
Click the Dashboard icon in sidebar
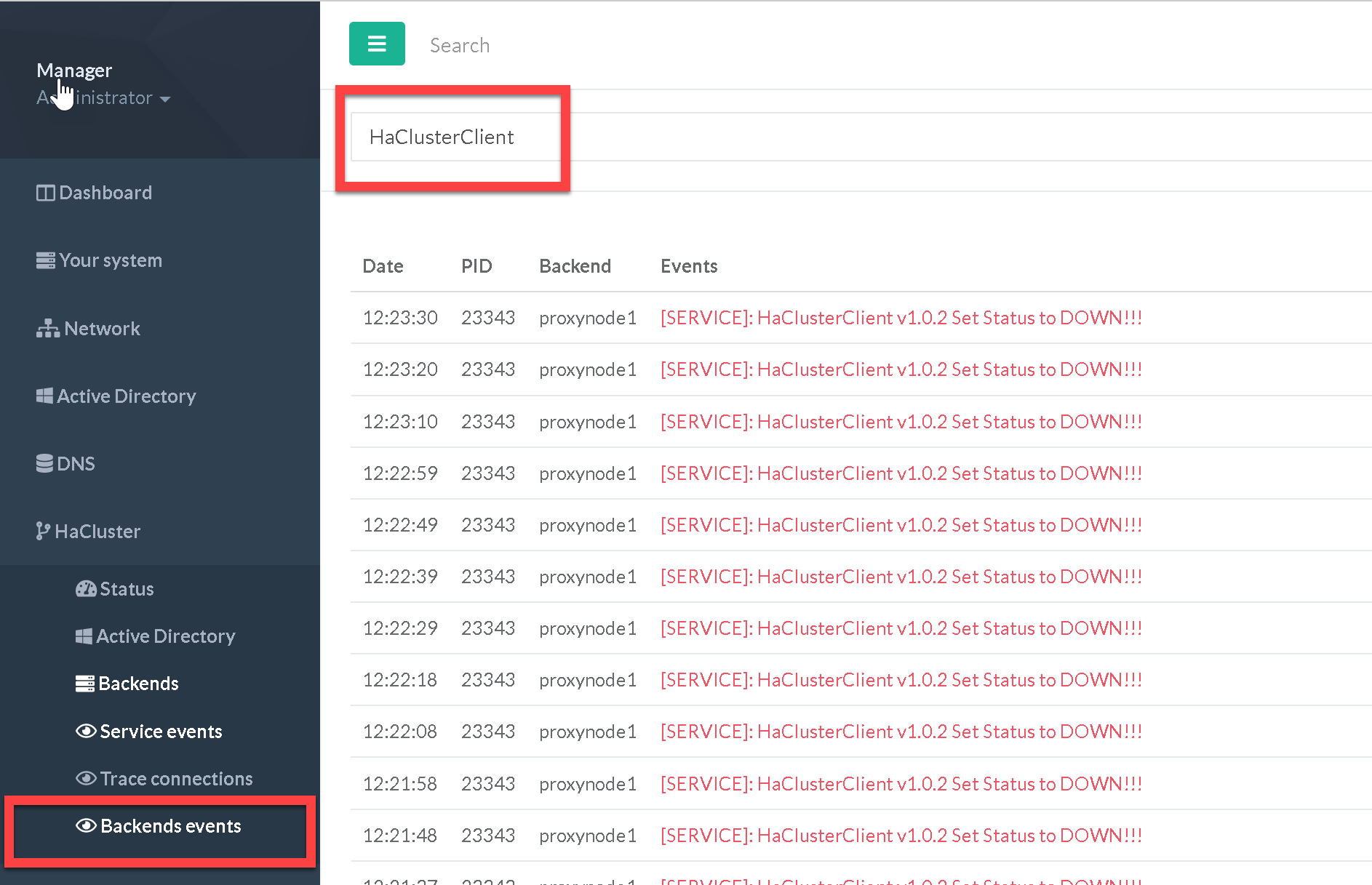[45, 193]
